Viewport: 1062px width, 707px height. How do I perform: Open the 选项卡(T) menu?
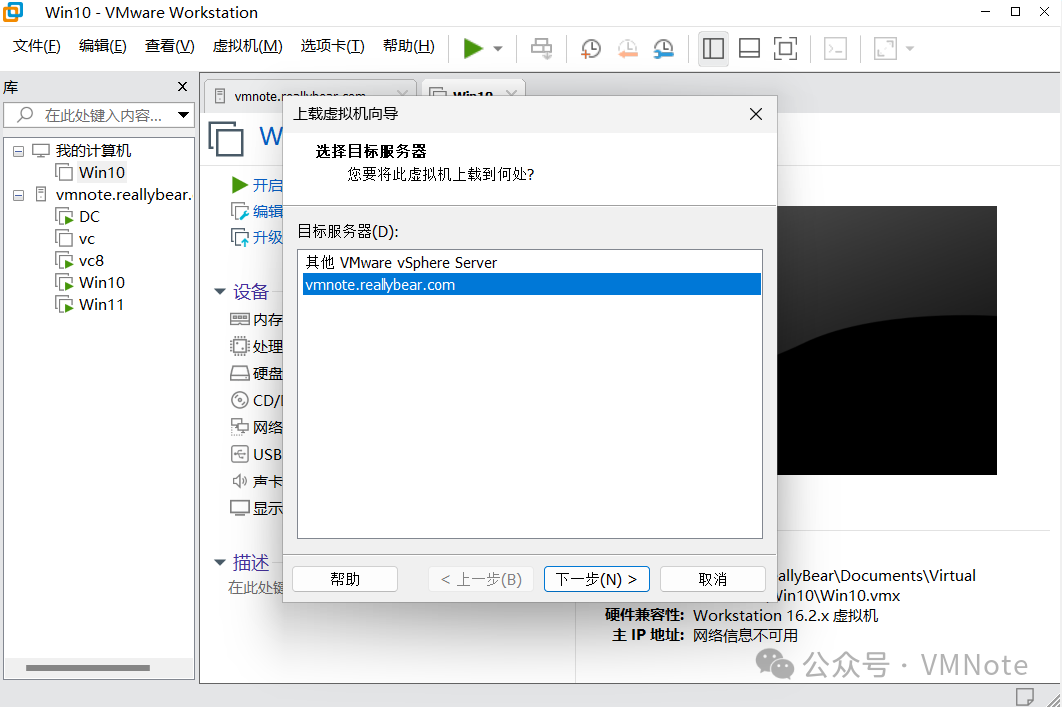332,46
